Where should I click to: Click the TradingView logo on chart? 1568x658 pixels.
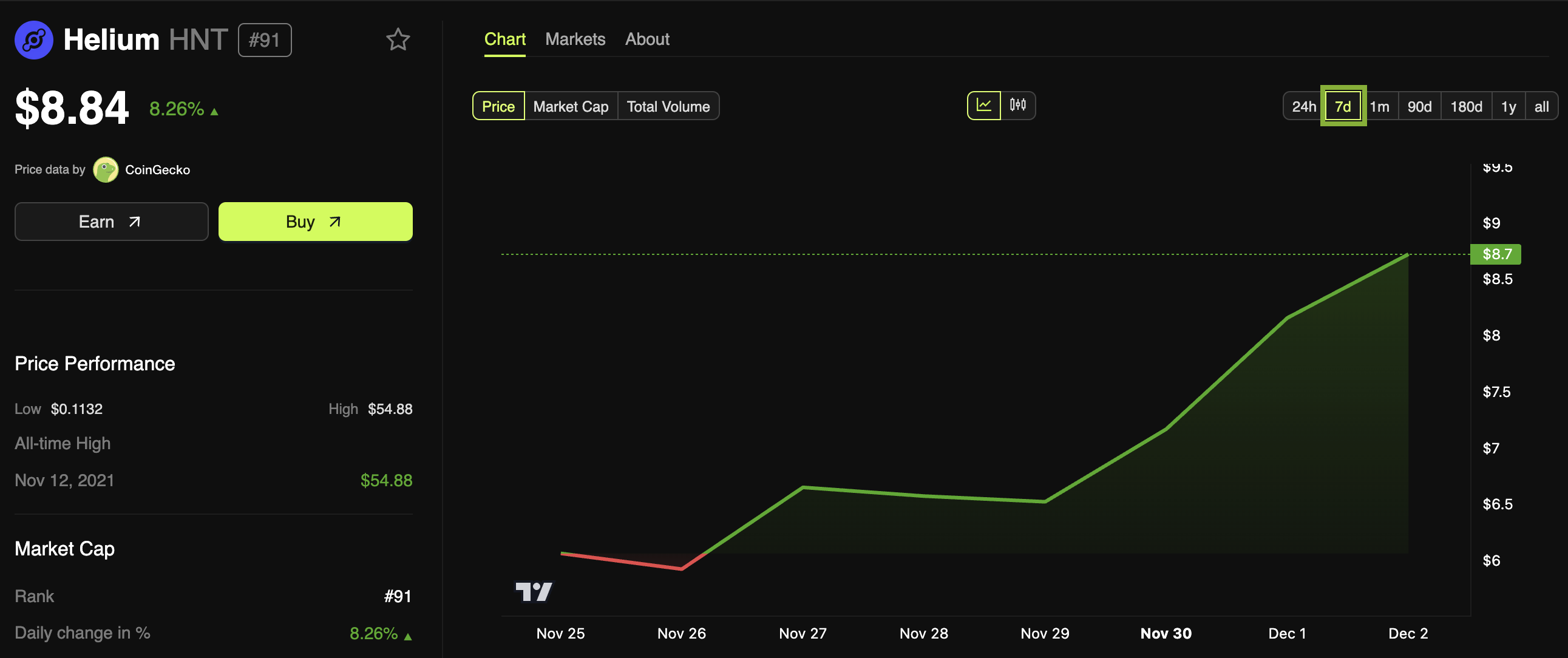tap(533, 591)
